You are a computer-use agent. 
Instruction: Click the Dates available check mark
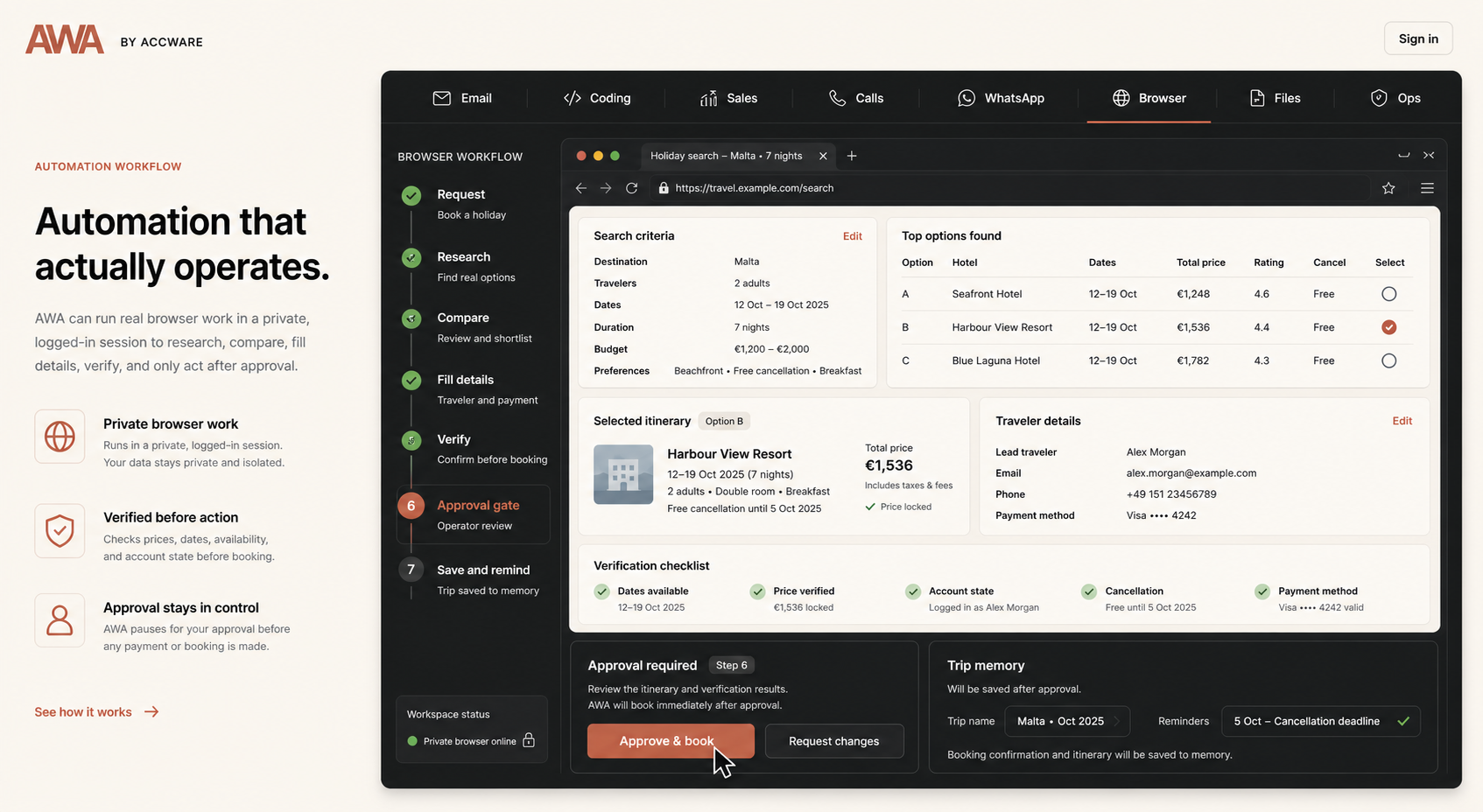[601, 591]
